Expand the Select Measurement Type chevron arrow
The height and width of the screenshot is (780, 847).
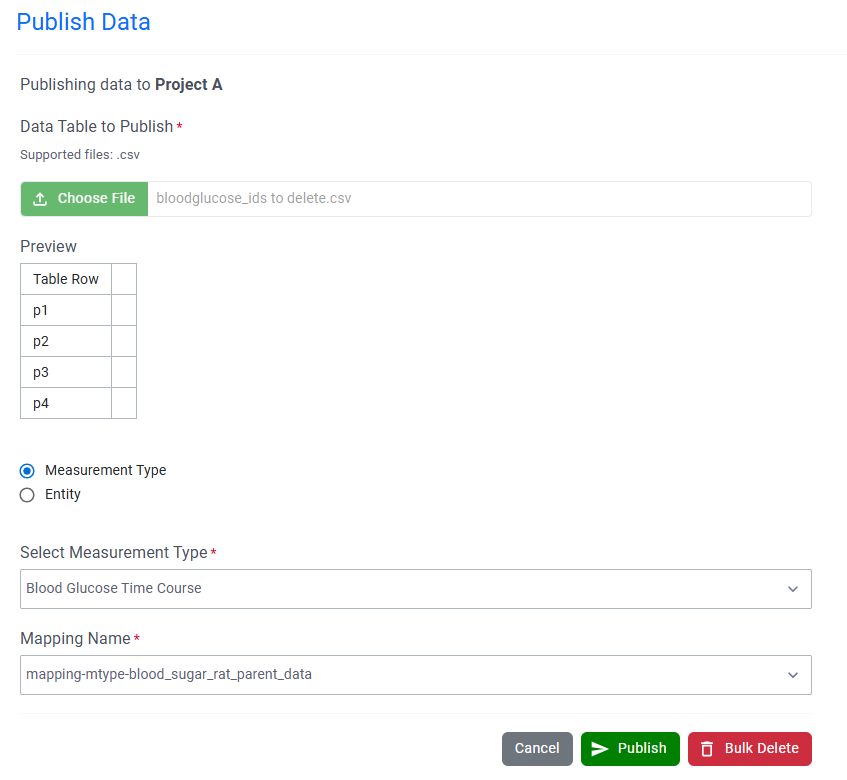(793, 589)
